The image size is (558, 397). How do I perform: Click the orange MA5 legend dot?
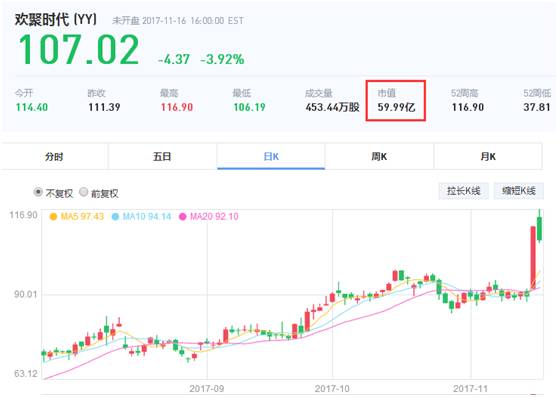click(x=53, y=217)
